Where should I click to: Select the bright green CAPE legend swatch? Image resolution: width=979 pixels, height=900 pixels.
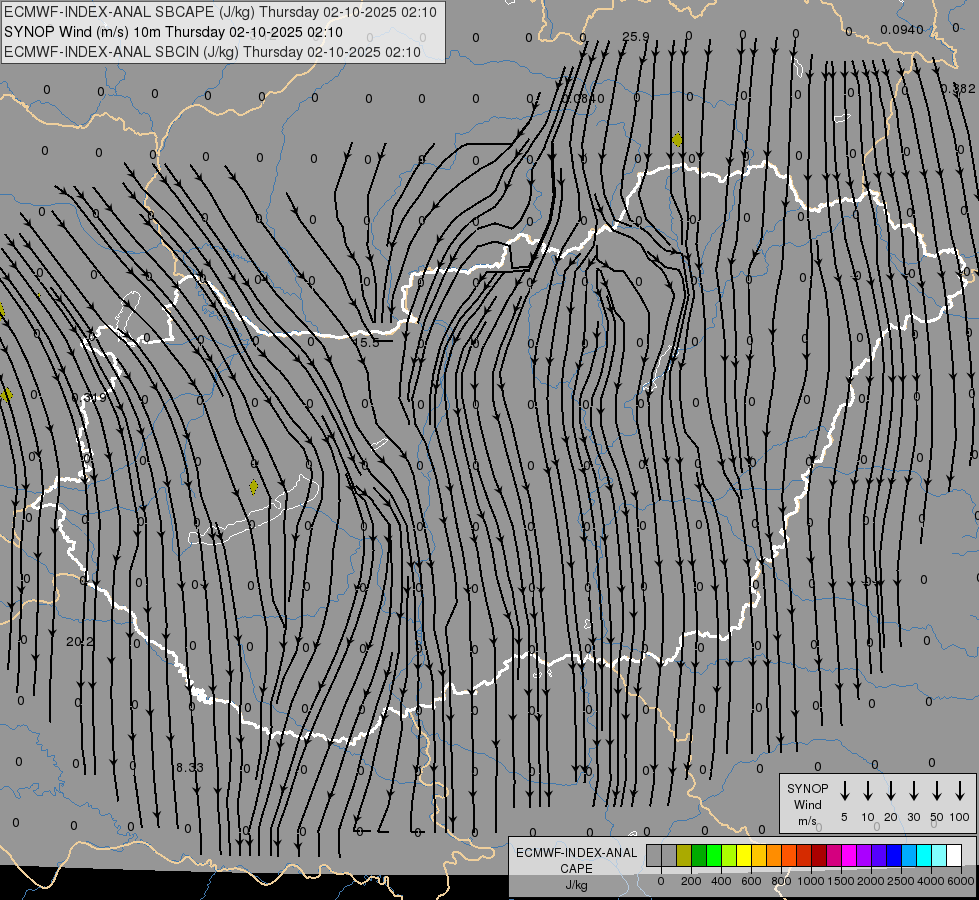(x=714, y=855)
